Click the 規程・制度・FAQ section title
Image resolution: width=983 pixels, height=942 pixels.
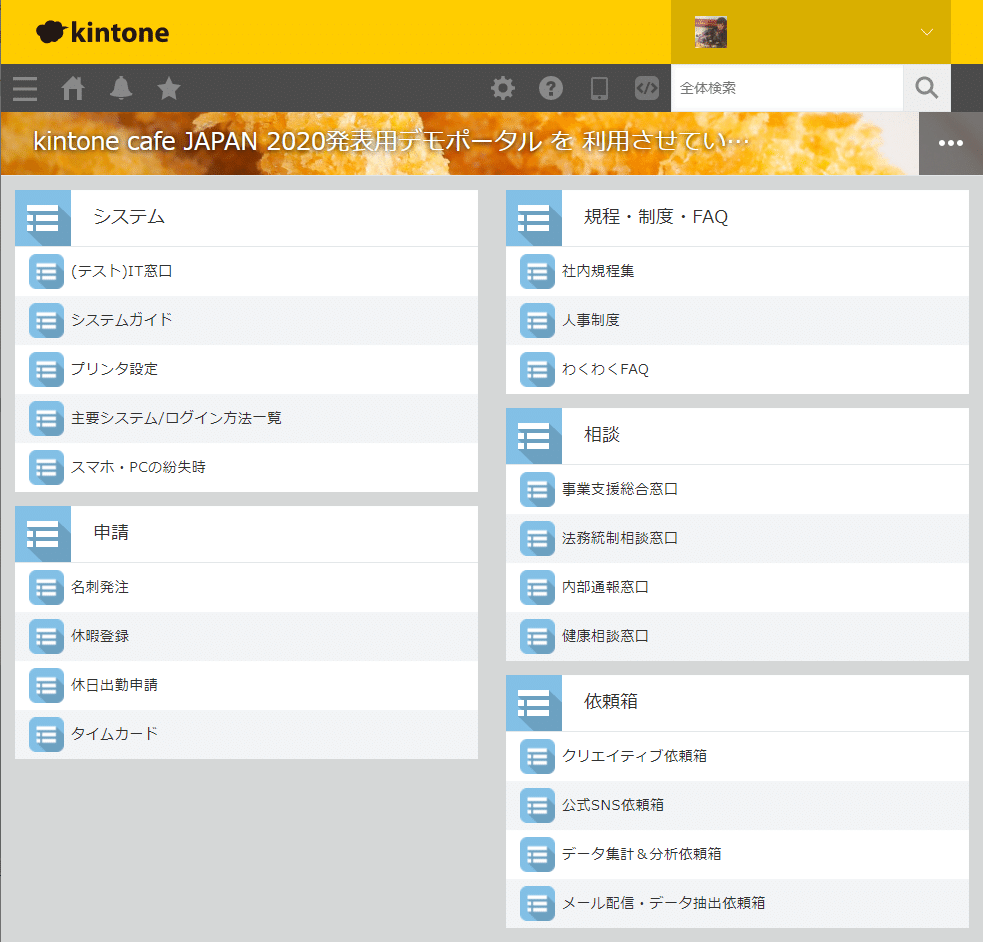click(656, 217)
